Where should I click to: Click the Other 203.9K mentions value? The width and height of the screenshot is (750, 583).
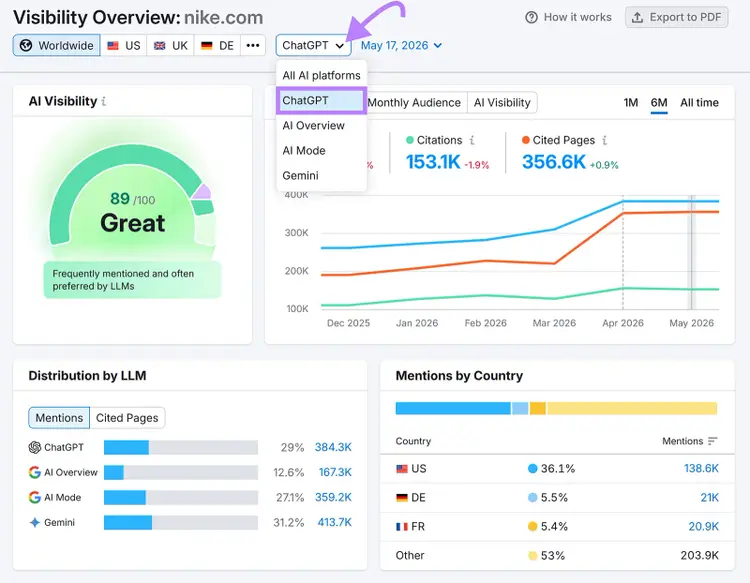point(699,555)
